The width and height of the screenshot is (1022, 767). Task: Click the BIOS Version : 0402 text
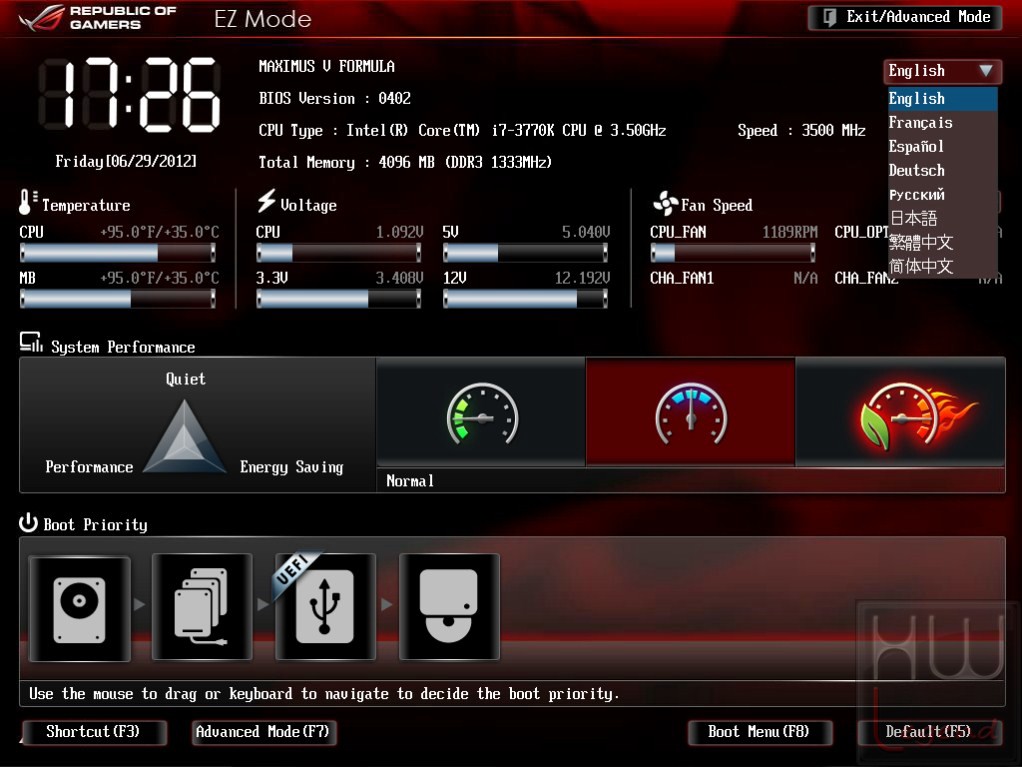334,98
